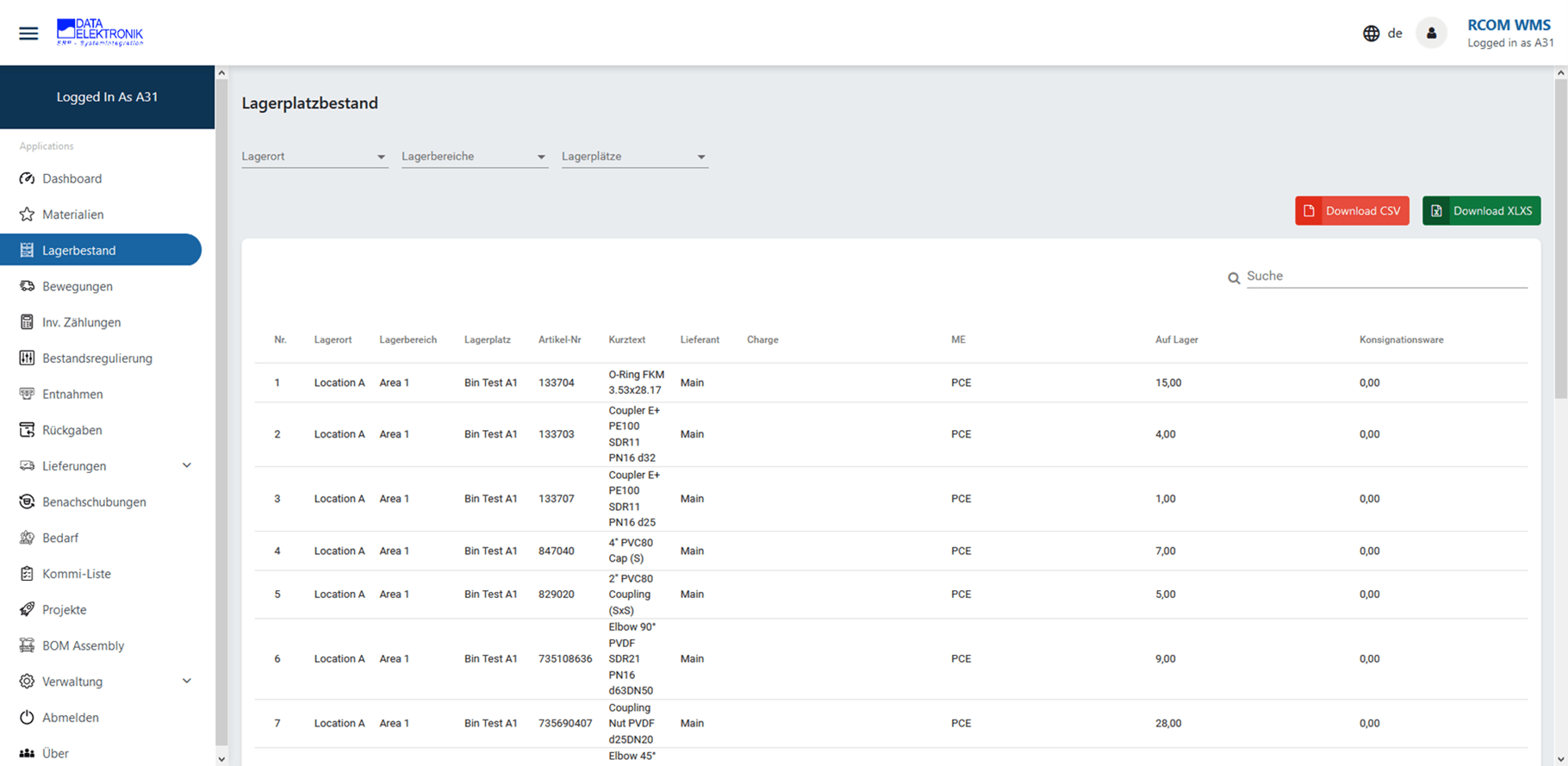Viewport: 1568px width, 766px height.
Task: Open the Lagerplätze dropdown
Action: pyautogui.click(x=634, y=157)
